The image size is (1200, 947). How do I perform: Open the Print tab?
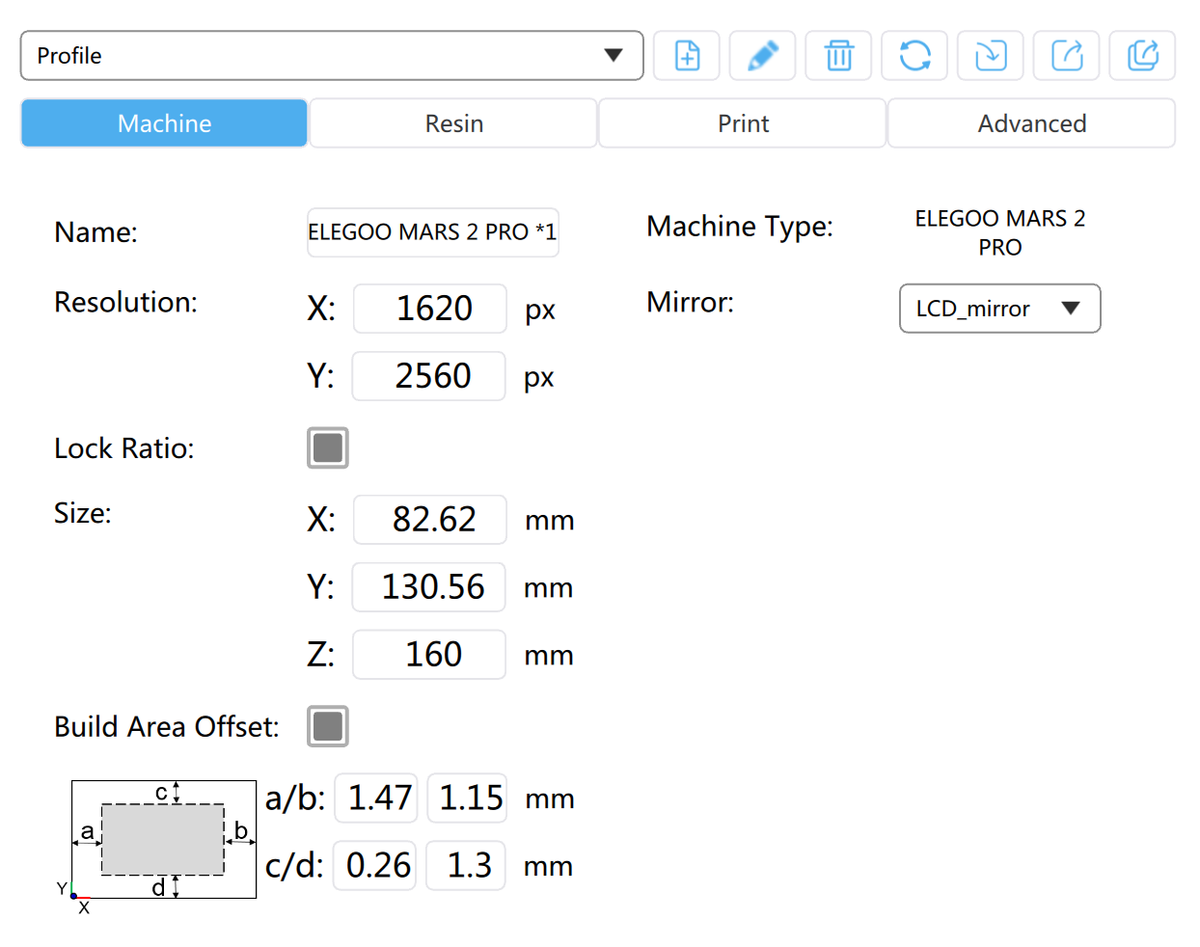(743, 123)
